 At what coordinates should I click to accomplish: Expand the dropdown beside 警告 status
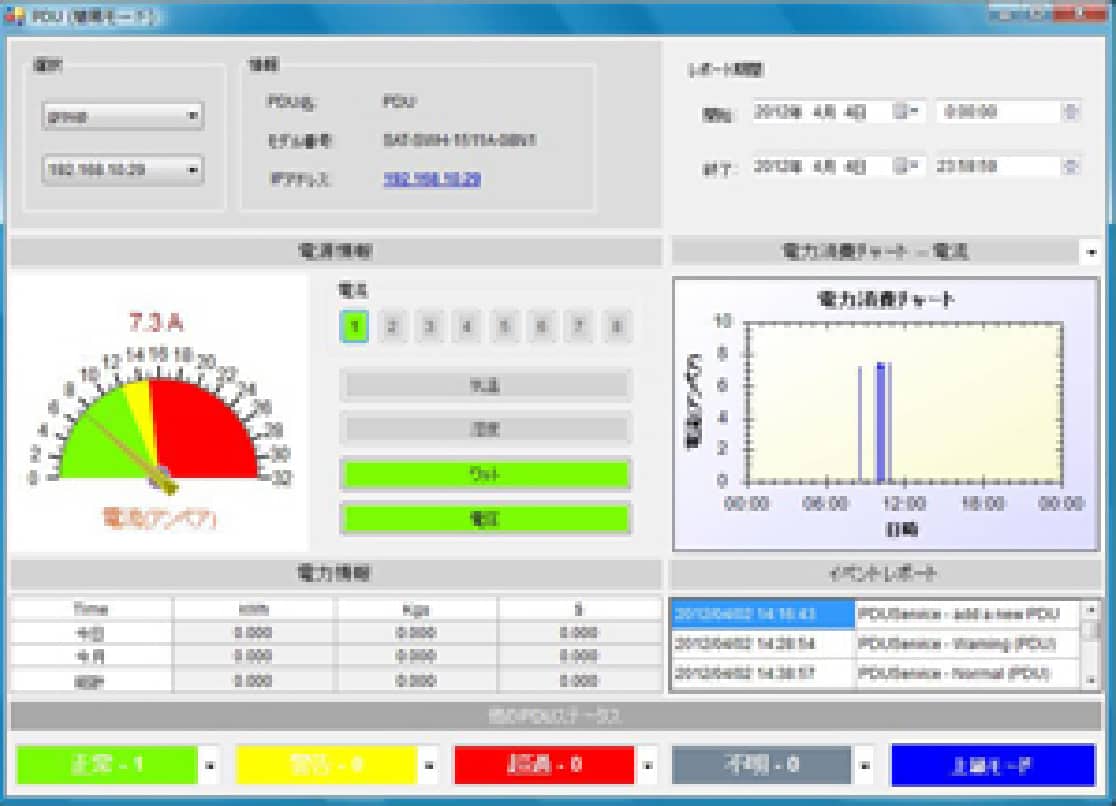(x=429, y=766)
